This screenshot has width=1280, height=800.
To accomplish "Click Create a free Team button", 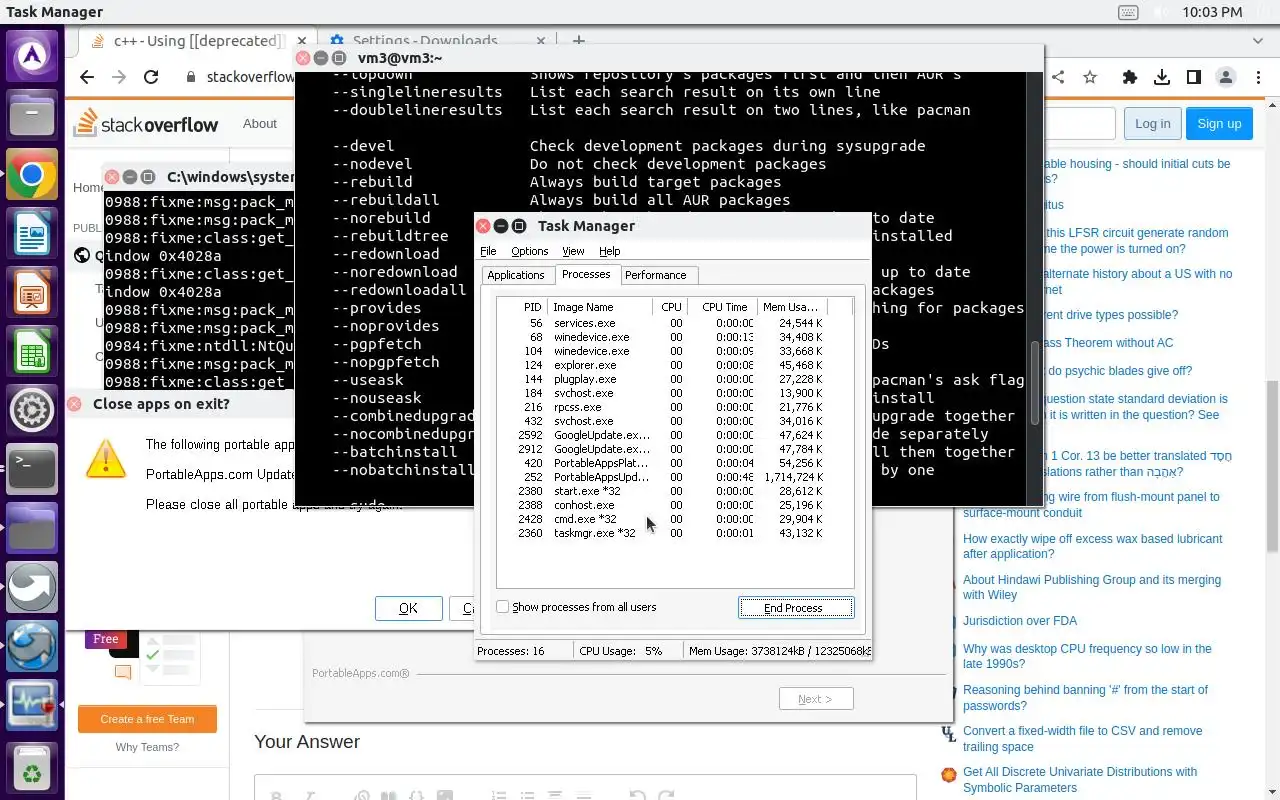I will click(x=147, y=719).
